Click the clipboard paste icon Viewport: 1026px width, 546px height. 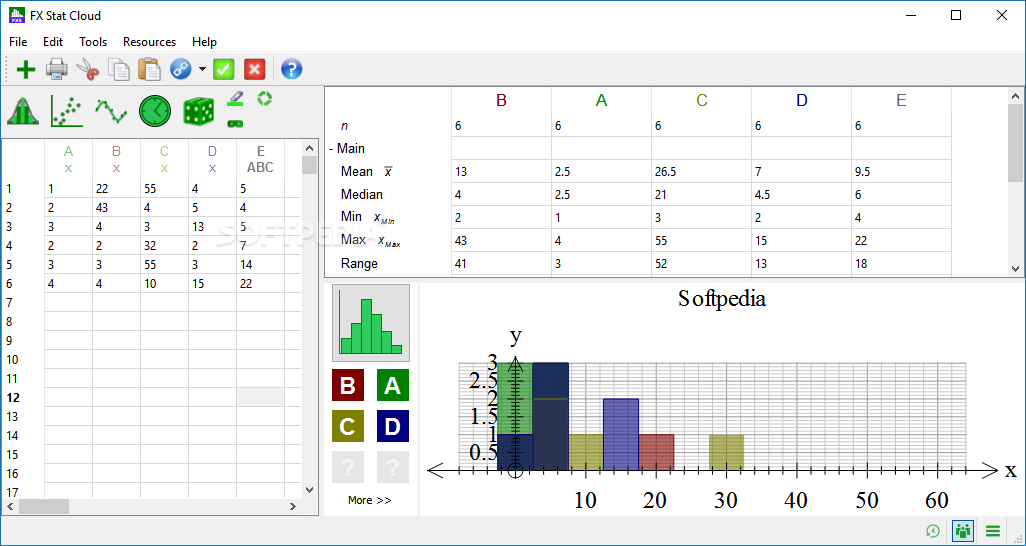[x=149, y=69]
